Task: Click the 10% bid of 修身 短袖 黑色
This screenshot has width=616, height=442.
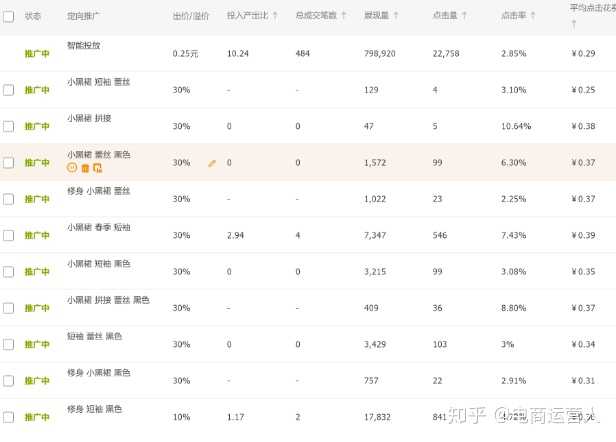Action: [181, 417]
